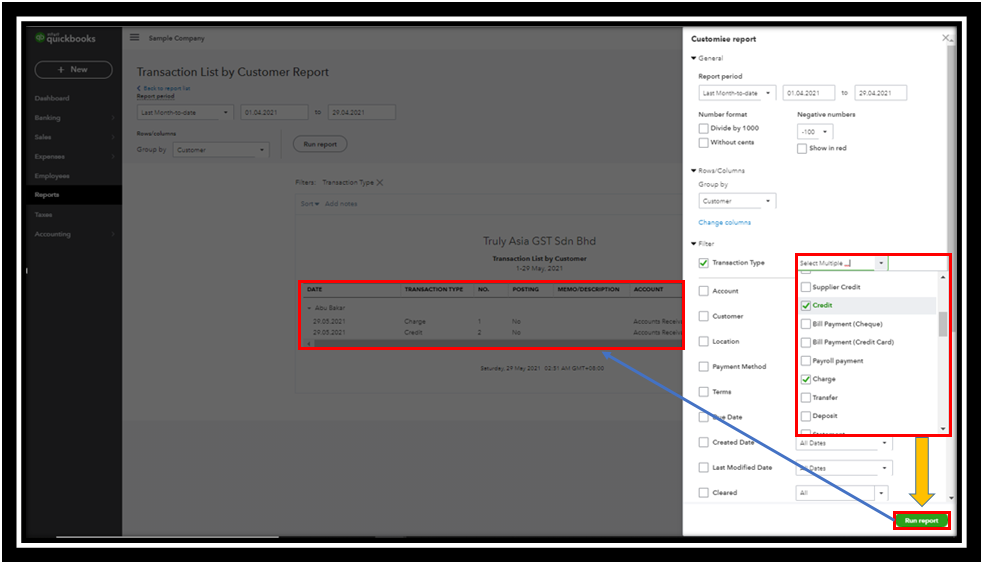Uncheck the Charge option

[806, 379]
